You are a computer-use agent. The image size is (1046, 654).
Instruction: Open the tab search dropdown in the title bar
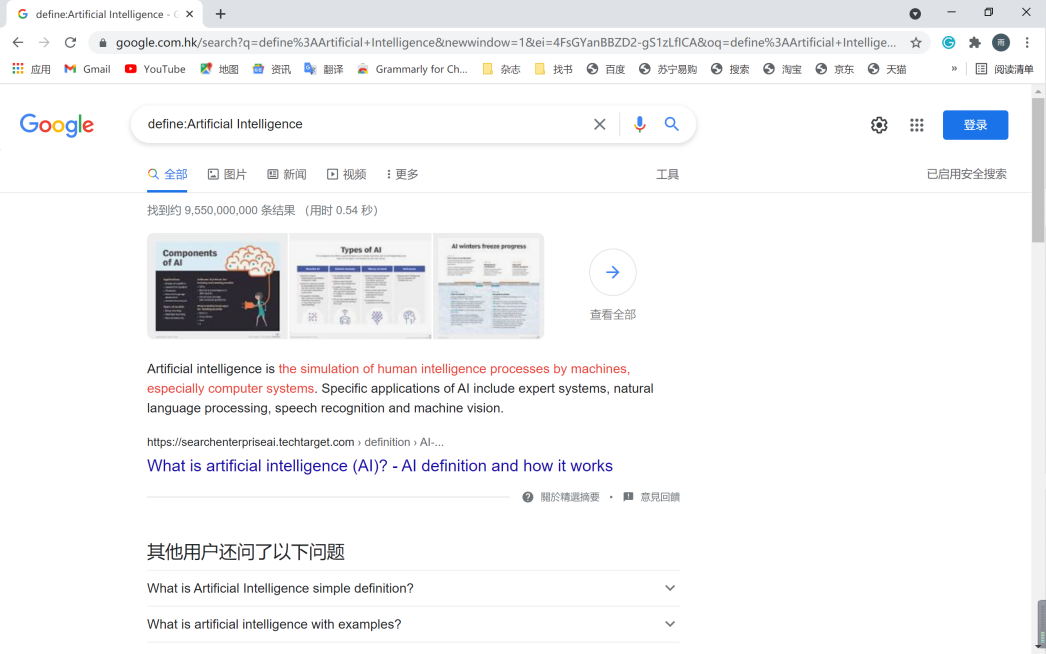tap(915, 13)
